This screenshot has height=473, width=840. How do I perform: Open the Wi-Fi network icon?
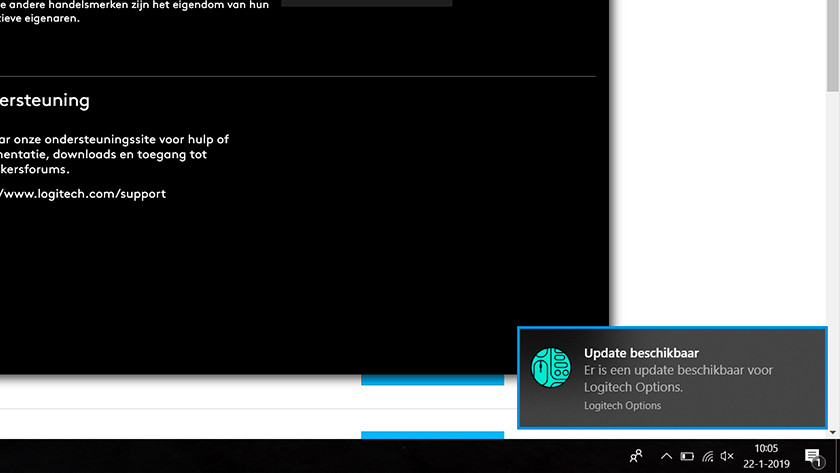click(x=708, y=456)
